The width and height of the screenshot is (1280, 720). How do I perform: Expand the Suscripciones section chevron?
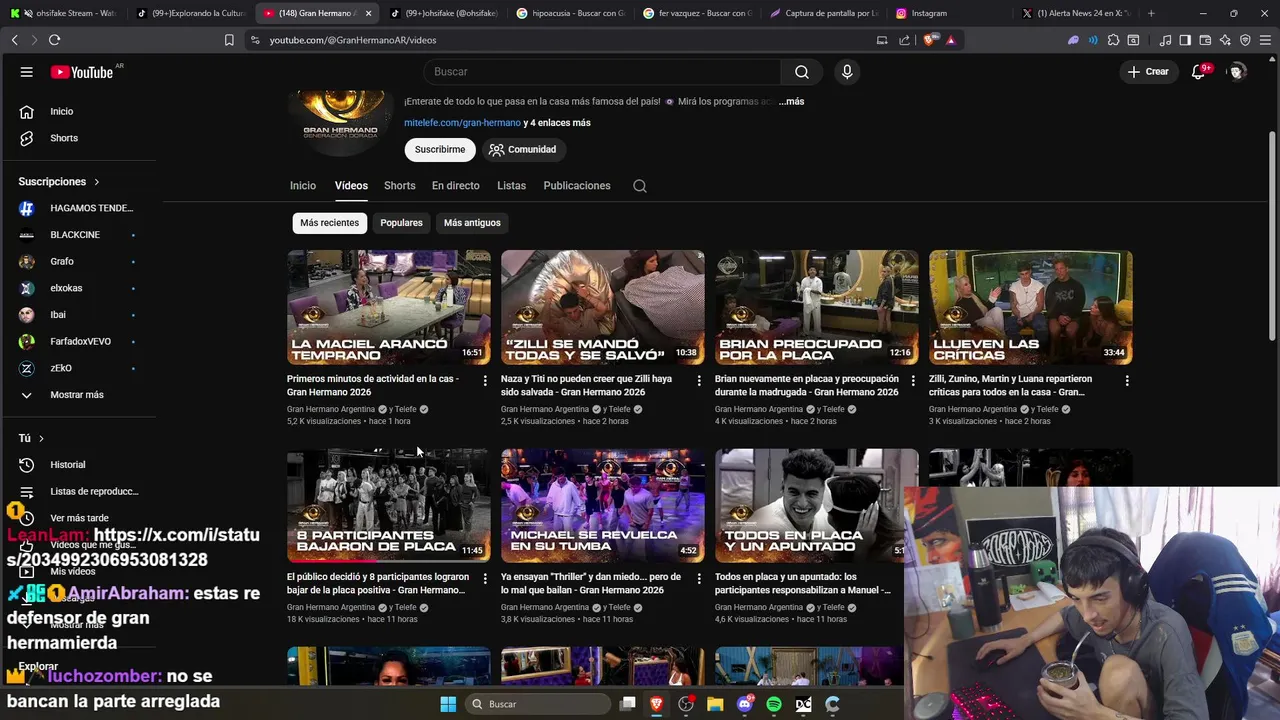97,182
